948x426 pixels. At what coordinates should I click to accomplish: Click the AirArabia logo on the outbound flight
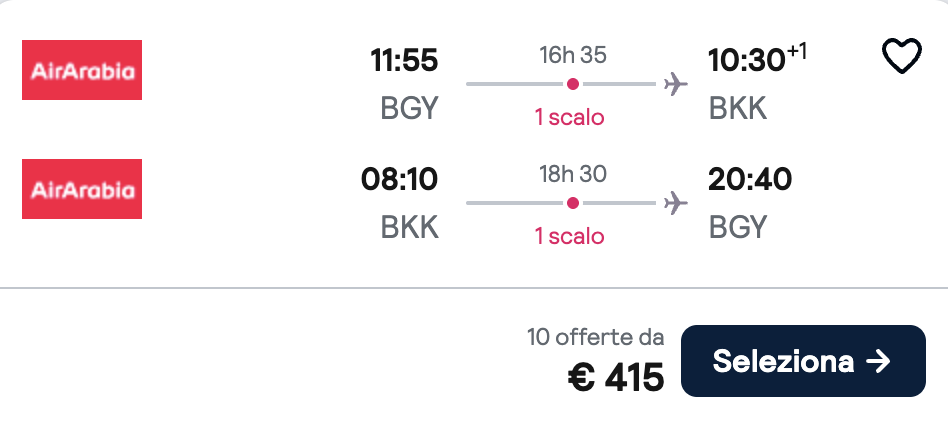(82, 70)
